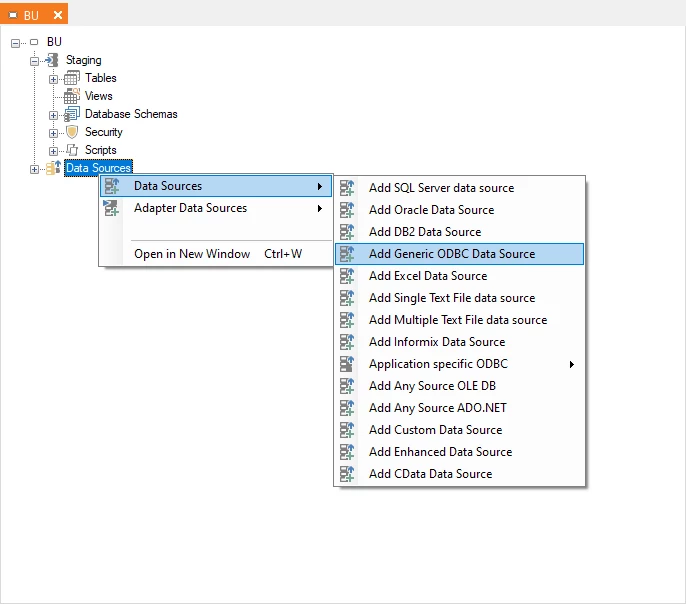This screenshot has width=686, height=604.
Task: Choose Add Custom Data Source
Action: point(459,430)
